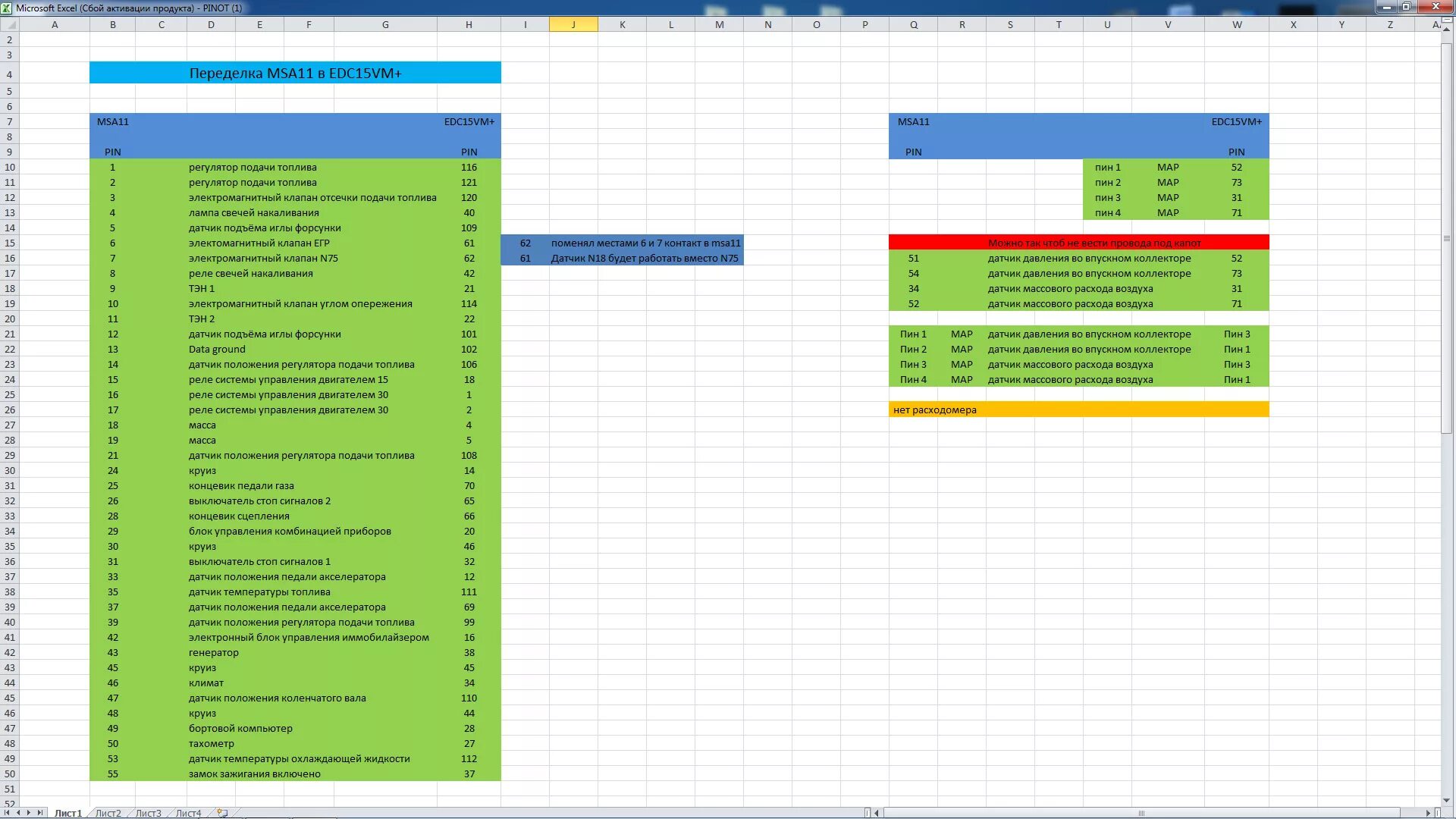Image resolution: width=1456 pixels, height=819 pixels.
Task: Click vertical scrollbar down arrow
Action: [1446, 800]
